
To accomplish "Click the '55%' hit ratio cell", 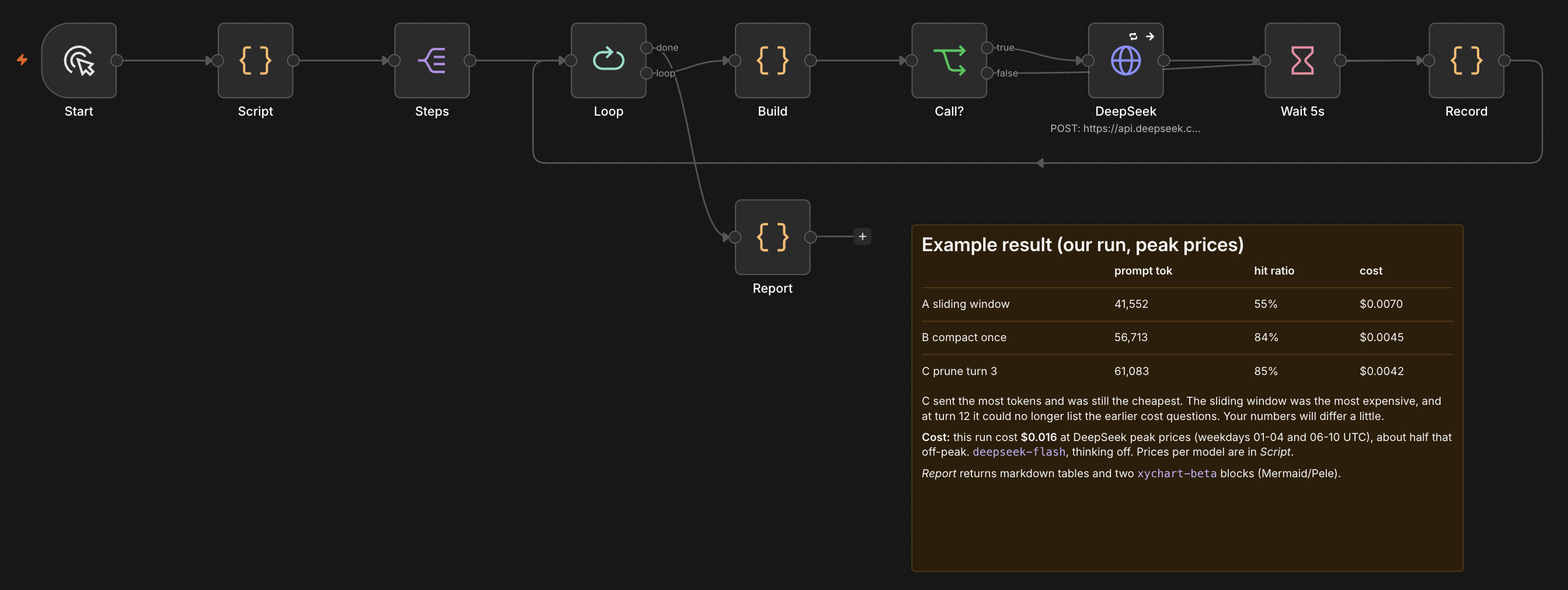I will pyautogui.click(x=1266, y=304).
